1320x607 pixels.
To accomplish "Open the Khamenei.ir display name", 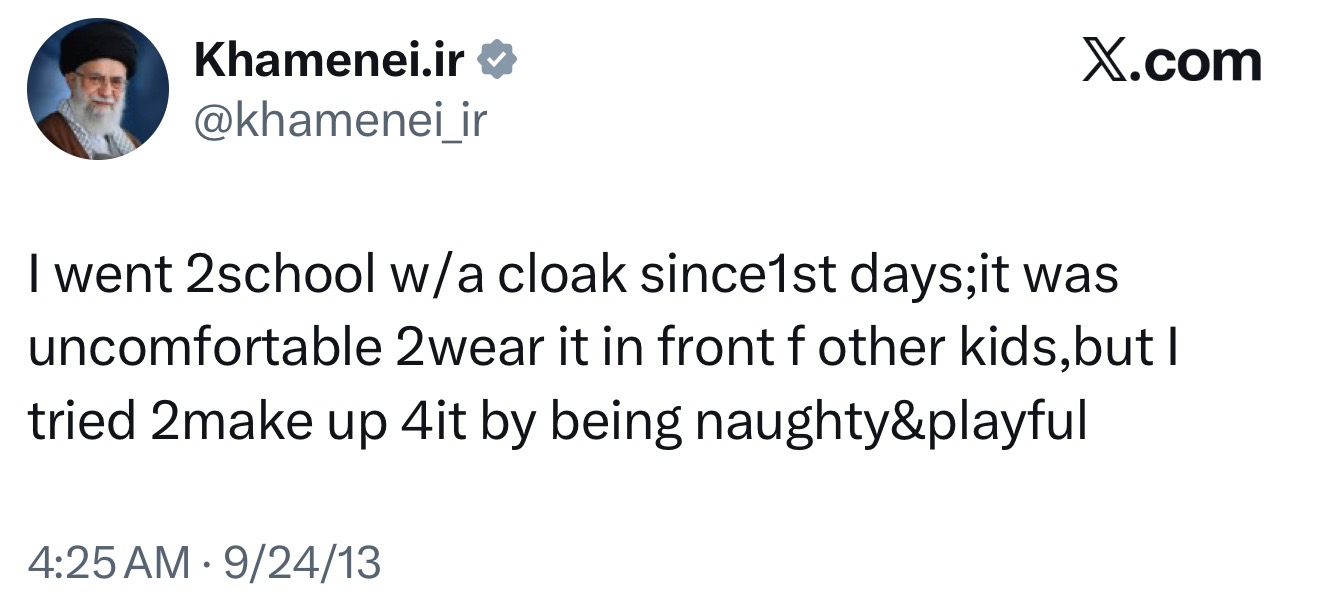I will [329, 62].
